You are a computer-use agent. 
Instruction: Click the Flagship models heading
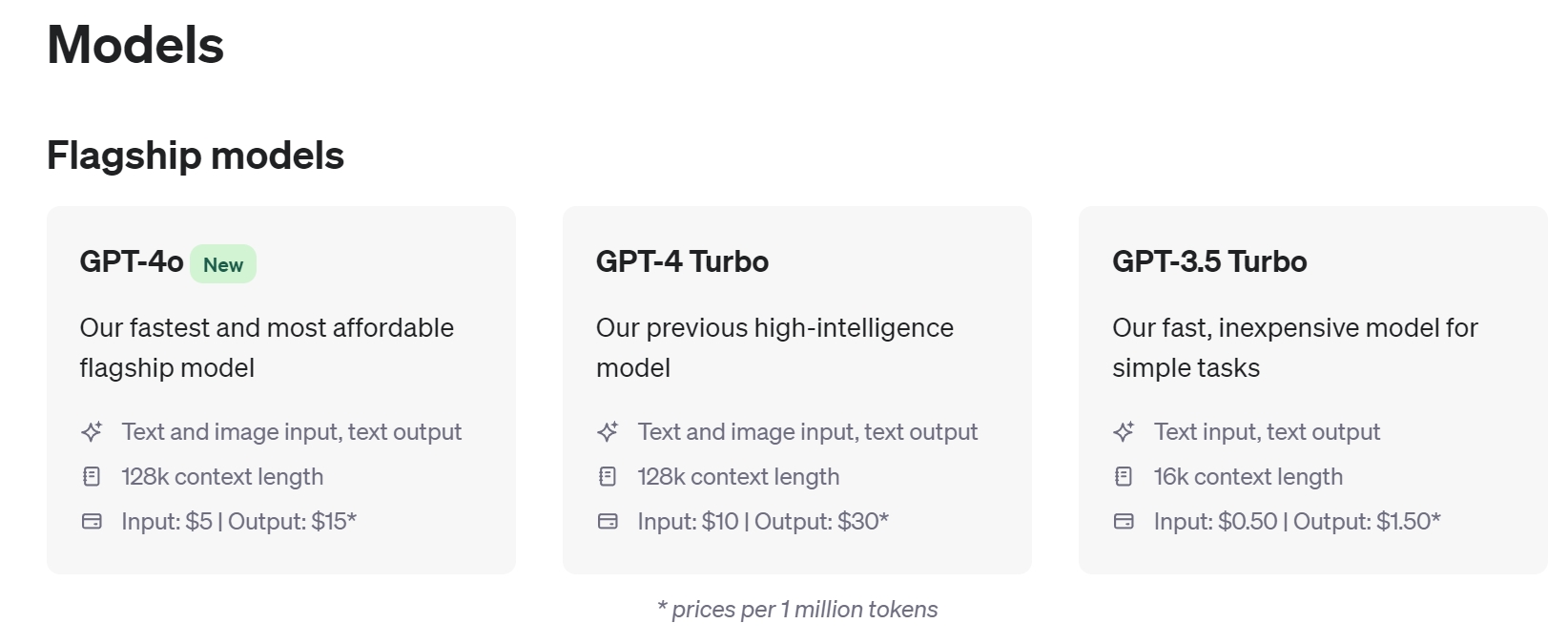tap(196, 156)
